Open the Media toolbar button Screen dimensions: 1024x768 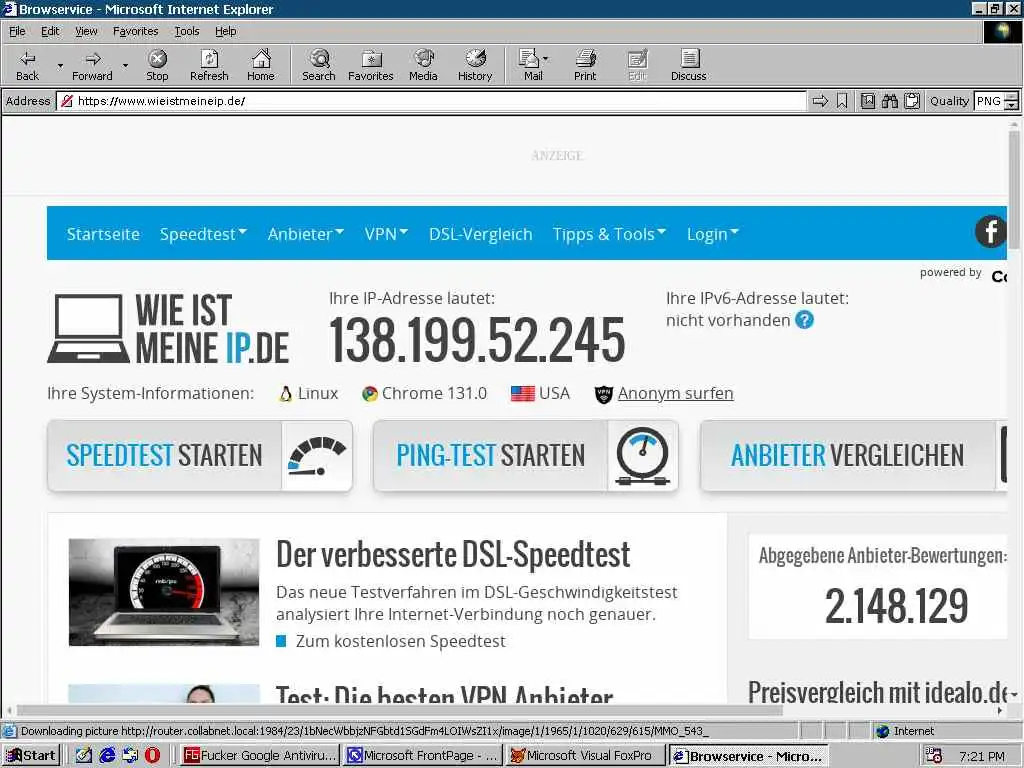(x=423, y=65)
